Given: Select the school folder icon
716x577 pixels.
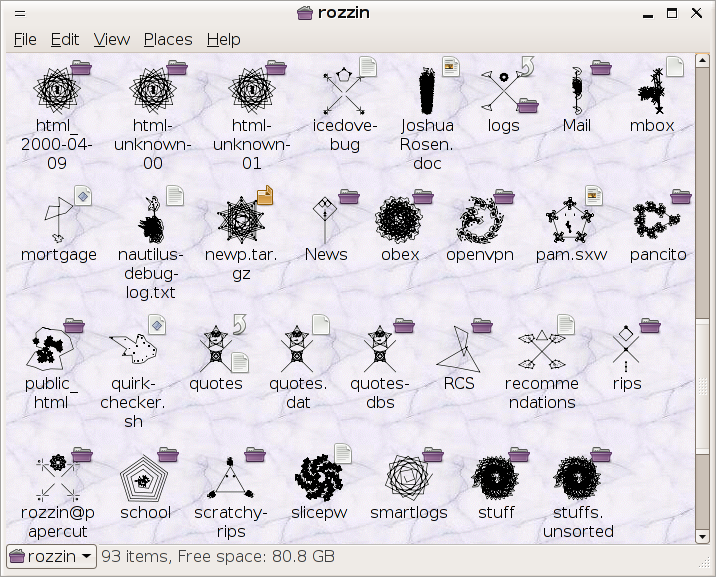Looking at the screenshot, I should pos(144,478).
